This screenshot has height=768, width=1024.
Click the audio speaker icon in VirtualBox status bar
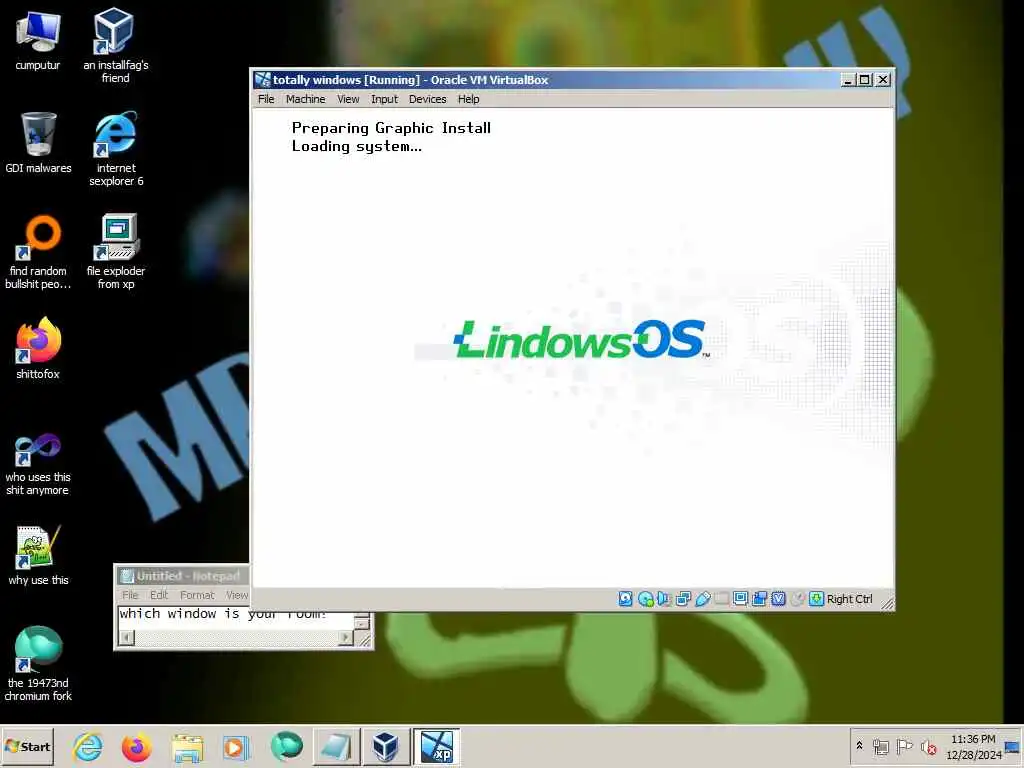tap(664, 599)
